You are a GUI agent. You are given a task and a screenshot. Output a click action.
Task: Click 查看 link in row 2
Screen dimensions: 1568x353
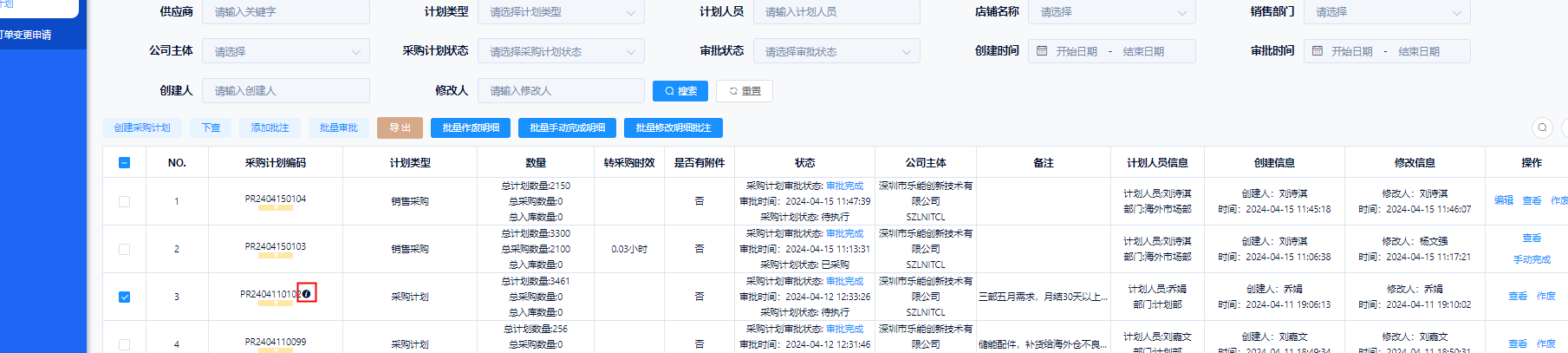point(1532,239)
